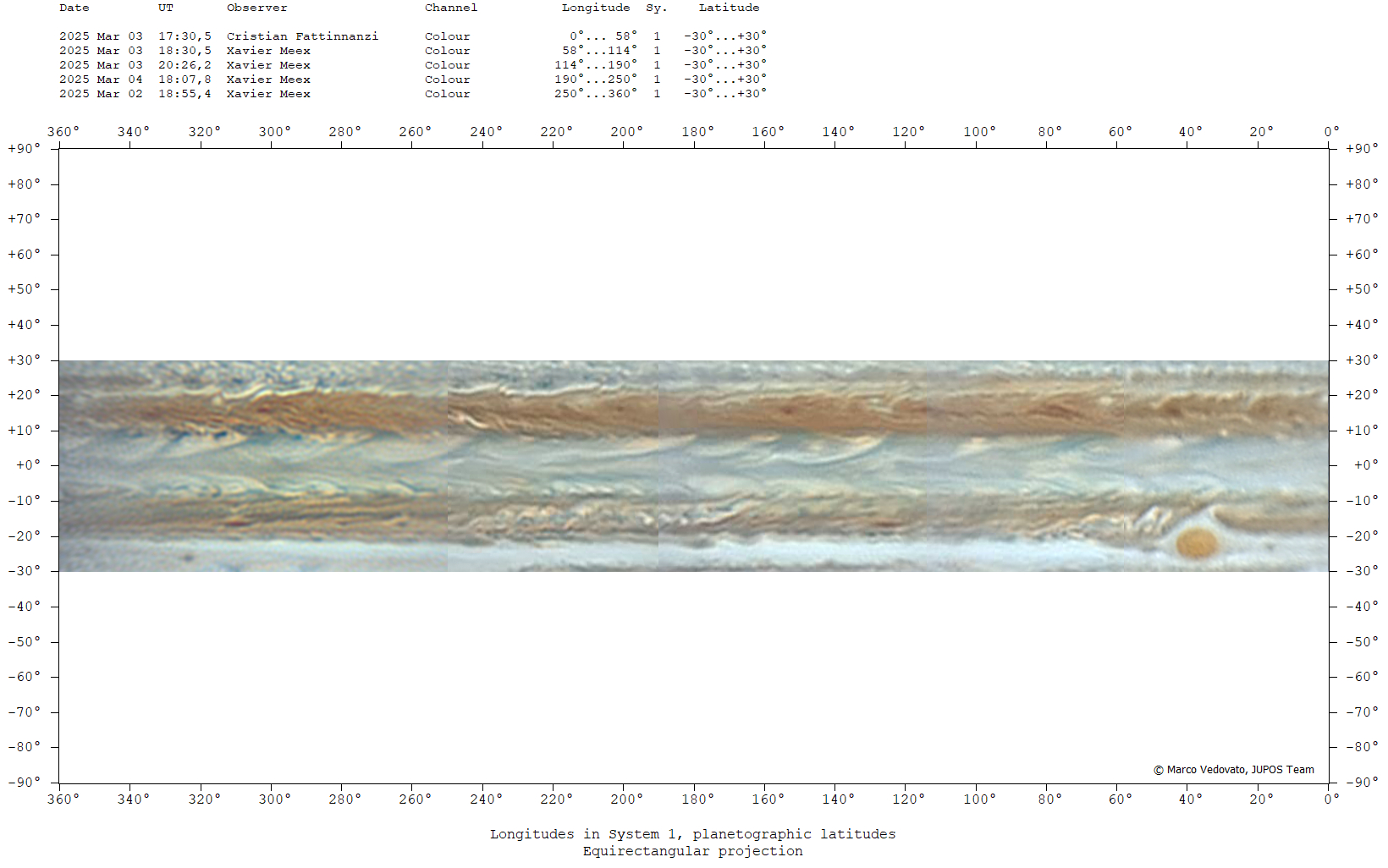Click the "Date" column header
Screen dimensions: 1388x868
(74, 8)
